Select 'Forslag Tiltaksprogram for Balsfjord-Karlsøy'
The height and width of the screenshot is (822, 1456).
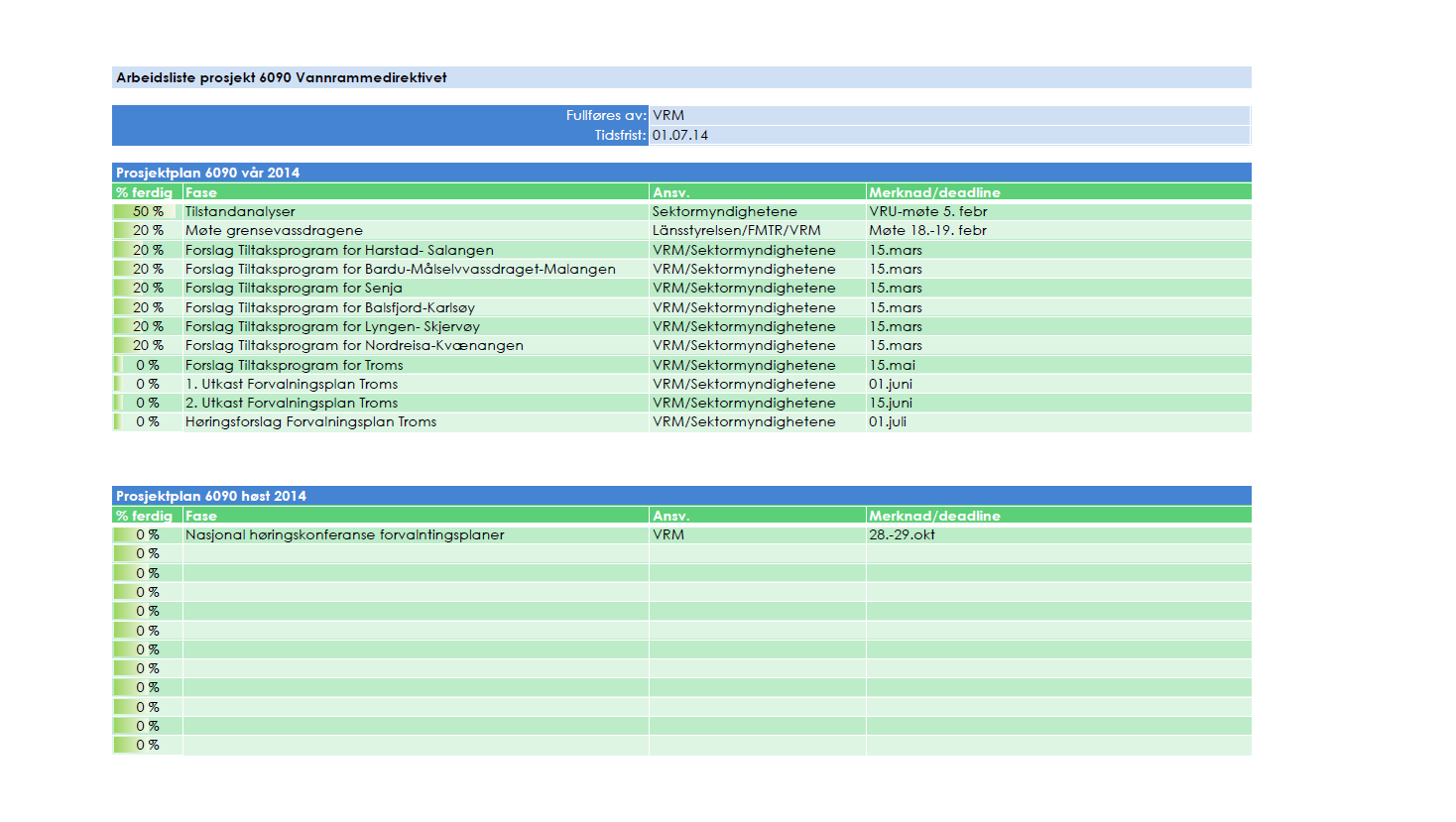(416, 307)
